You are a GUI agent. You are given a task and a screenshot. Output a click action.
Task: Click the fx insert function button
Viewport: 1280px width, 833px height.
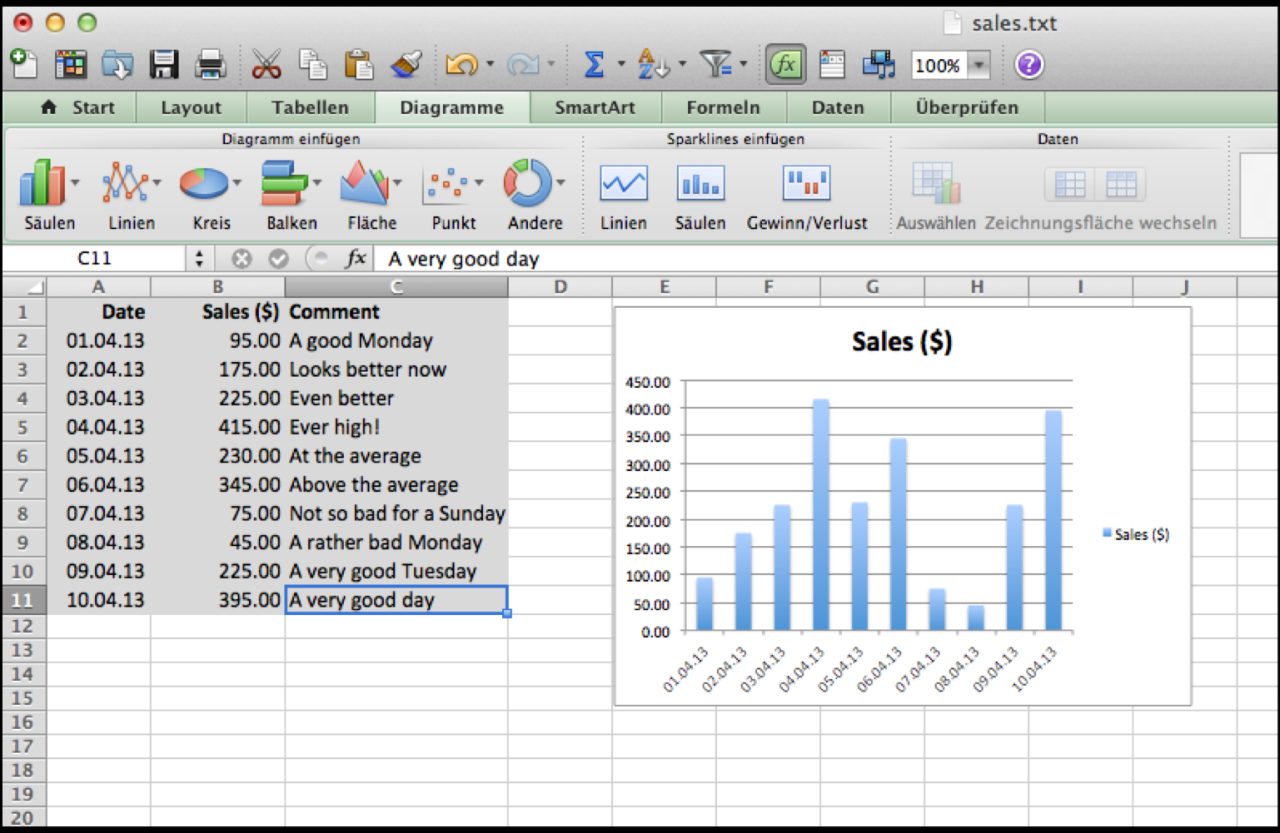point(356,259)
